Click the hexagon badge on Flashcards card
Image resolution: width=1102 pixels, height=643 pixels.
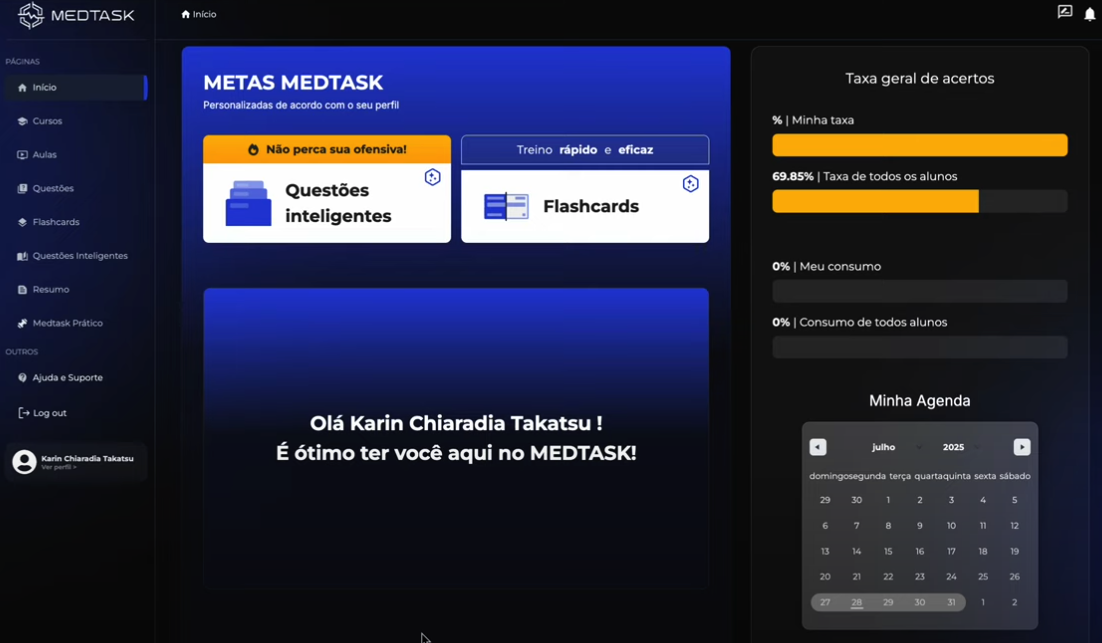690,184
